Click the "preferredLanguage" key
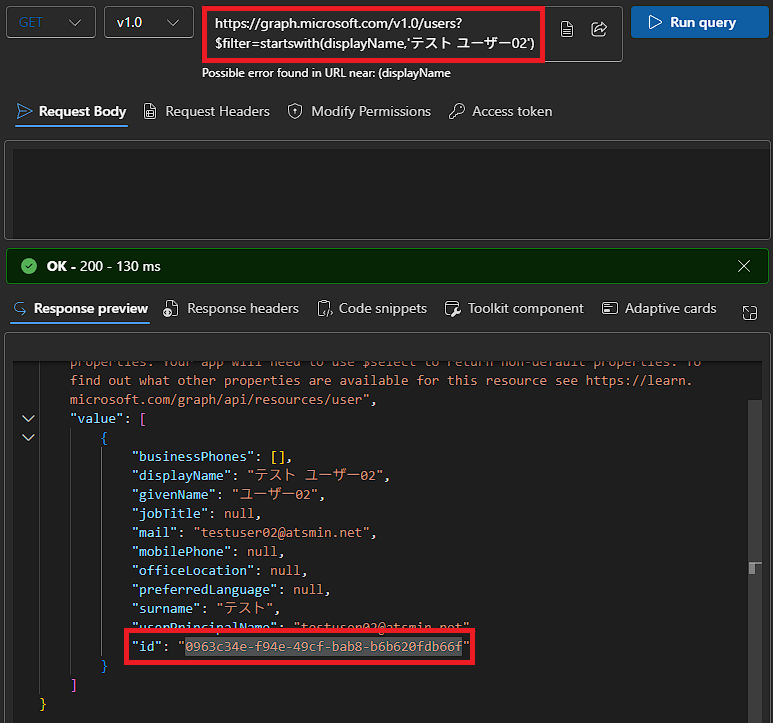Image resolution: width=773 pixels, height=723 pixels. pos(204,589)
